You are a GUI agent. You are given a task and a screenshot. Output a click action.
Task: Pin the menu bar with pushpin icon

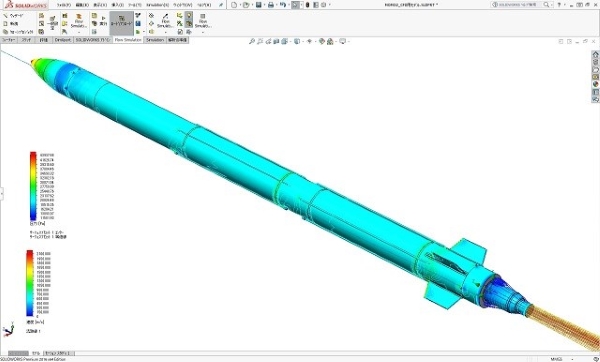tap(221, 5)
